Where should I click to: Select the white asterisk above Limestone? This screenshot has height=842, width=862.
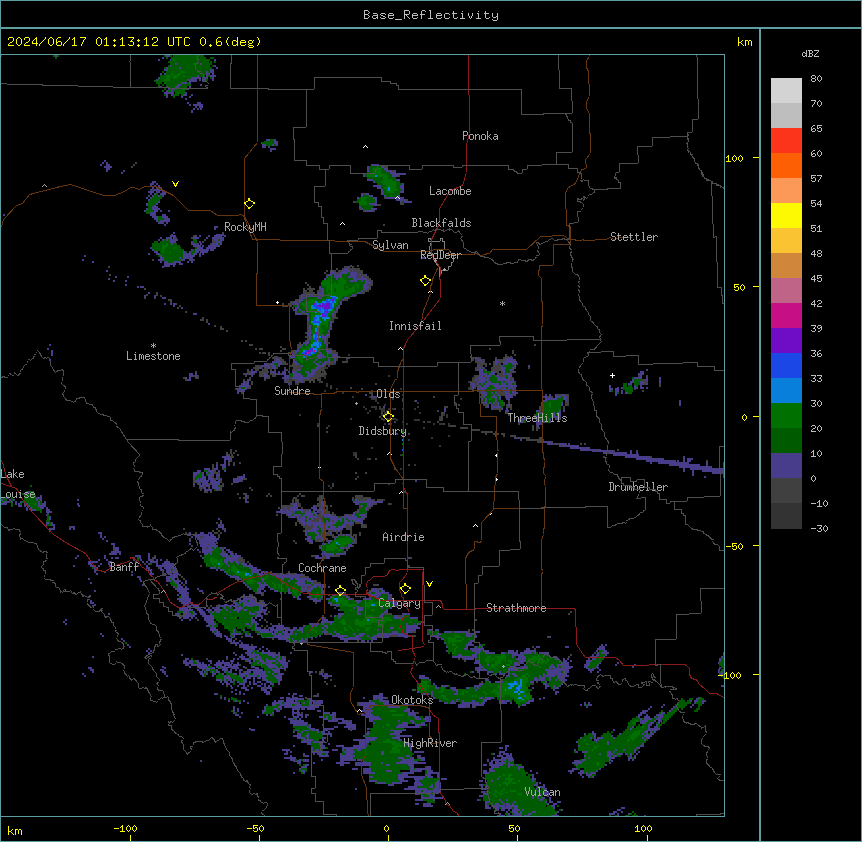click(x=153, y=346)
